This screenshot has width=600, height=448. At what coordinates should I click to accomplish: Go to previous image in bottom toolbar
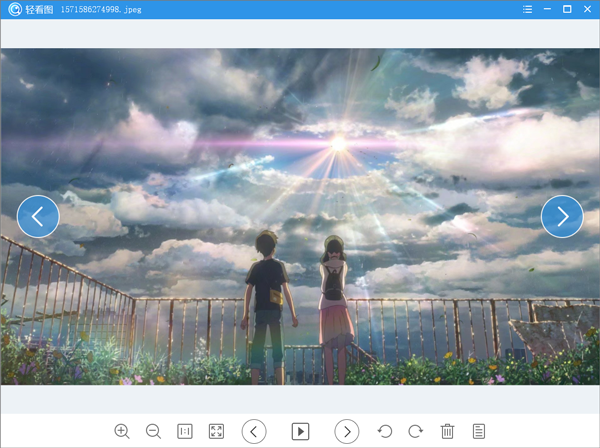click(254, 431)
